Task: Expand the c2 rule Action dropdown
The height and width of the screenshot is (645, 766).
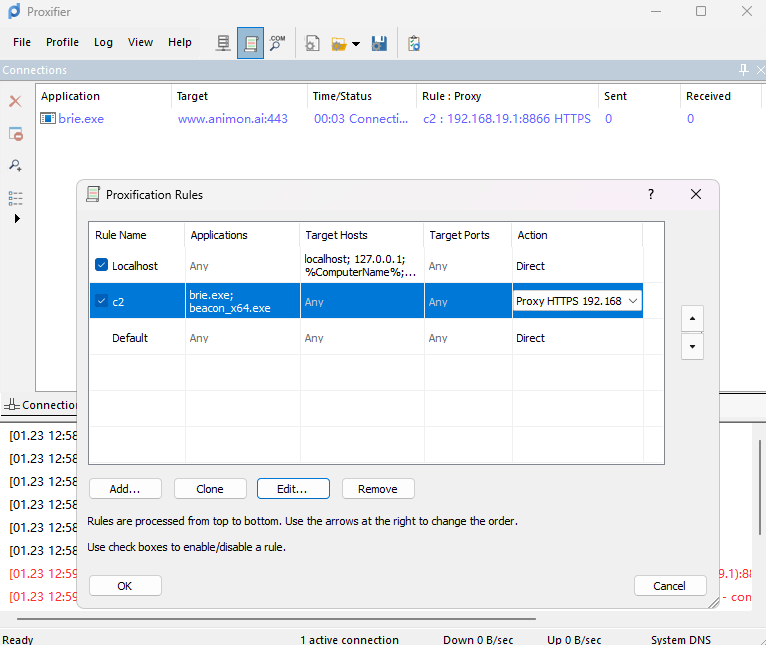Action: (x=632, y=301)
